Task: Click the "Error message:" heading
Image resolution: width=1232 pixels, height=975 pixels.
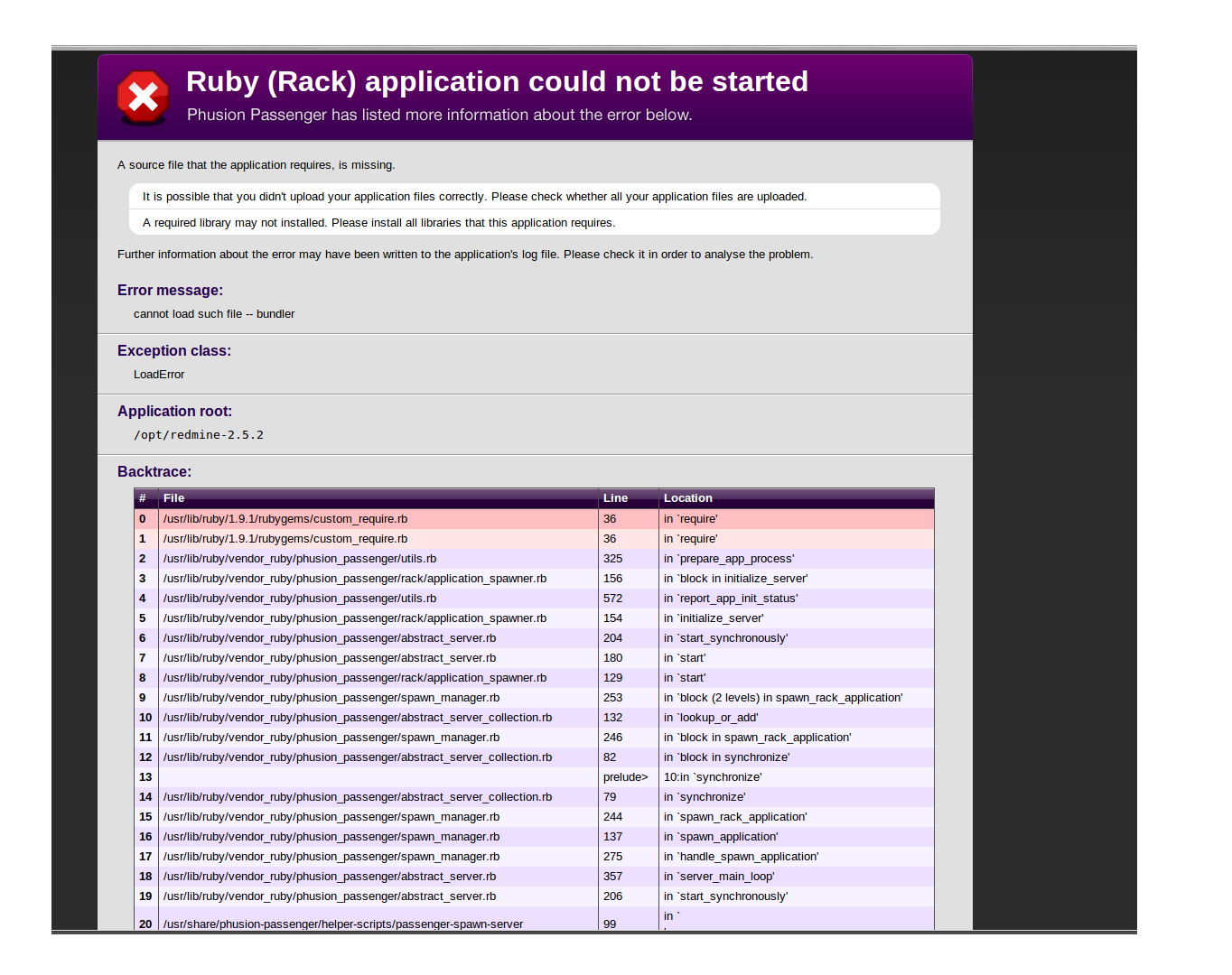Action: 170,291
